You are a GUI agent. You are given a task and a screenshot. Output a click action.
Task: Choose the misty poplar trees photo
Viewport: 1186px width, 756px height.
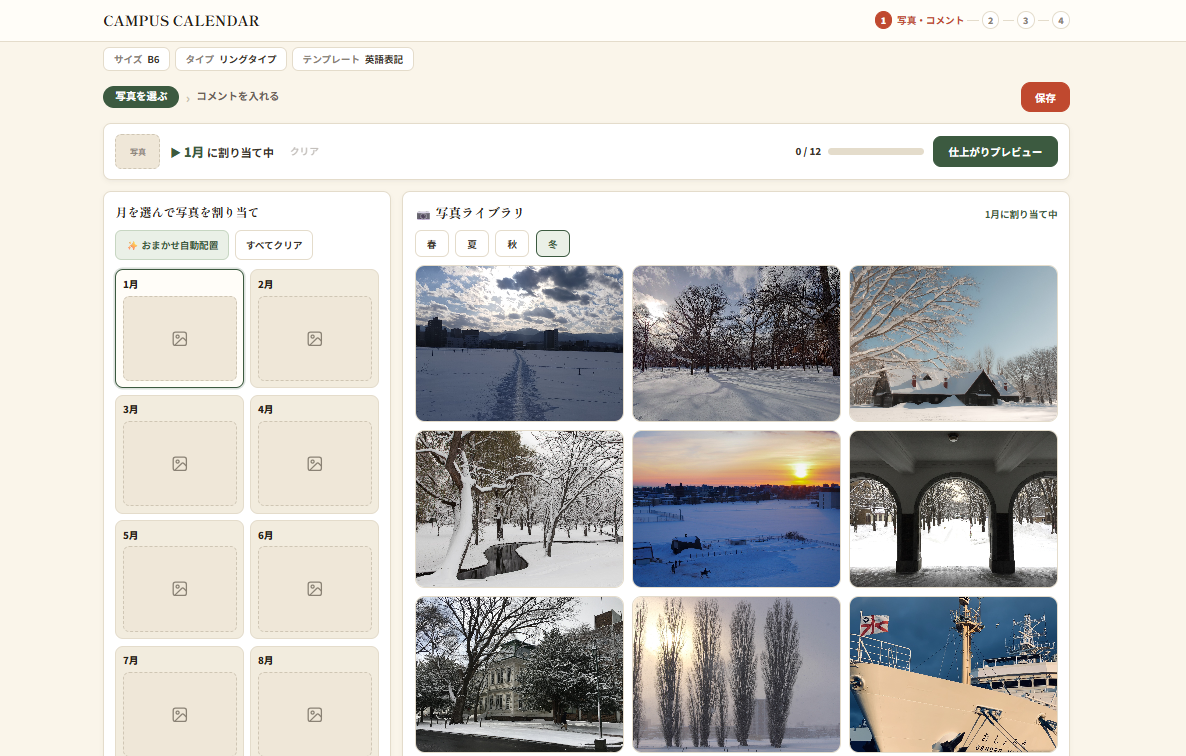[x=736, y=674]
